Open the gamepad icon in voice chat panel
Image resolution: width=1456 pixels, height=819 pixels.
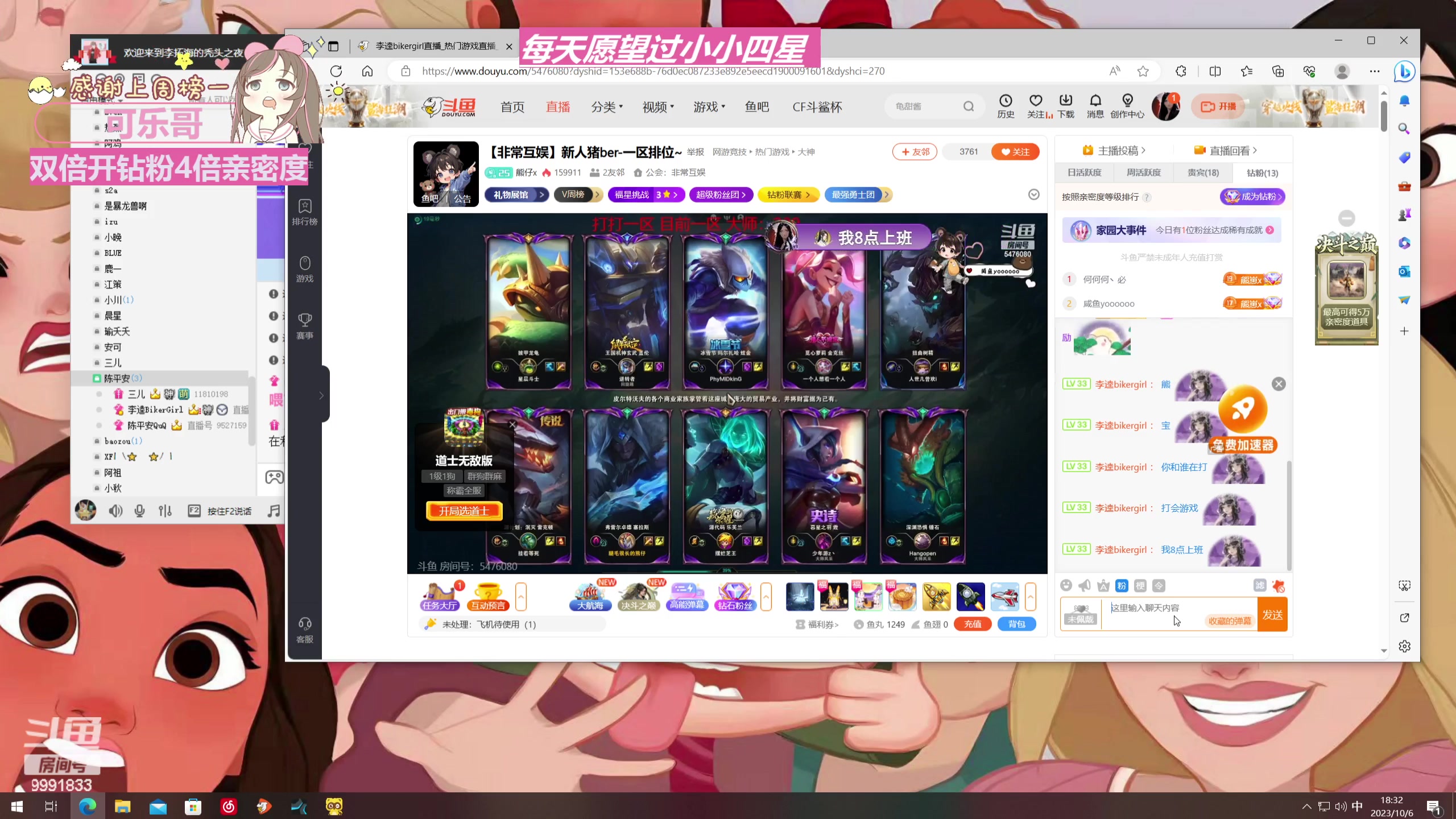click(x=274, y=477)
